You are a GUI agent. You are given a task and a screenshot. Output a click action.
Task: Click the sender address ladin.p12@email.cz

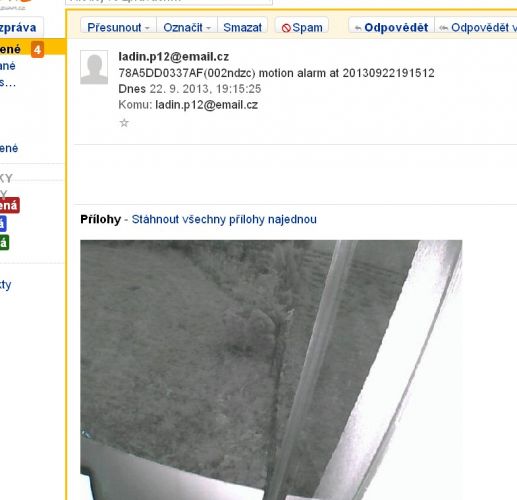point(174,57)
